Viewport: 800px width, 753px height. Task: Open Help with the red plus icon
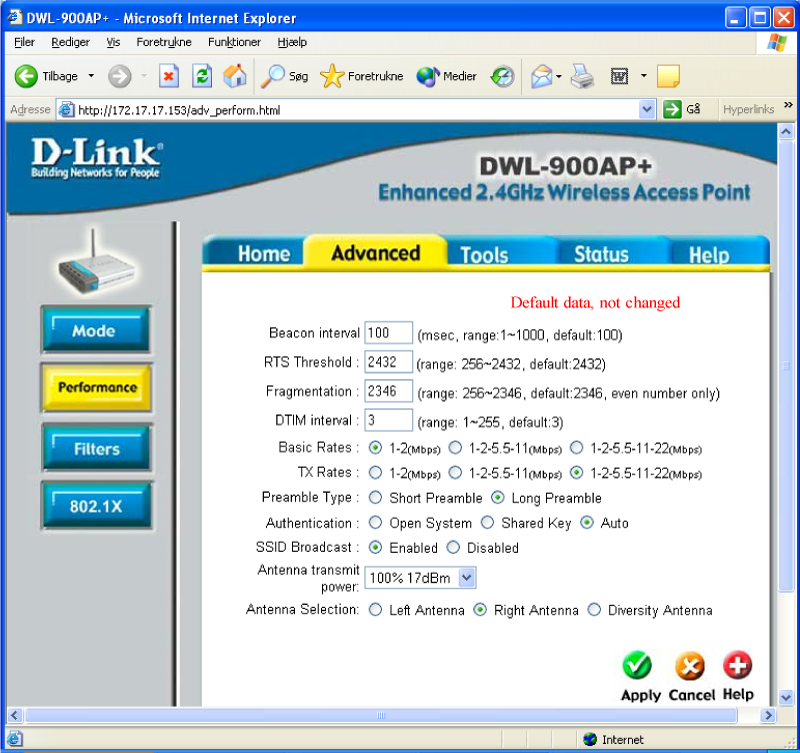coord(738,665)
